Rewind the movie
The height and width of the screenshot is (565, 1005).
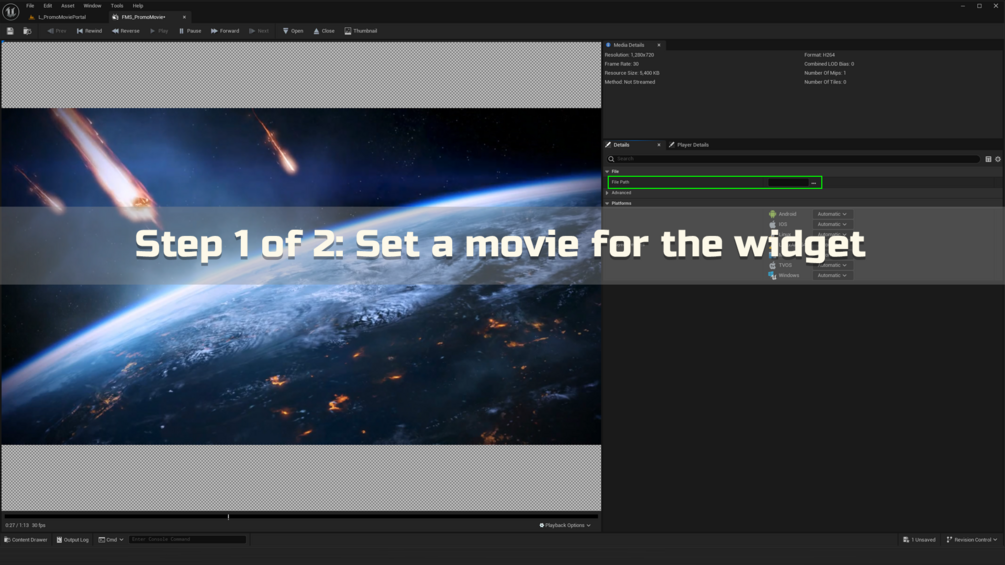89,31
